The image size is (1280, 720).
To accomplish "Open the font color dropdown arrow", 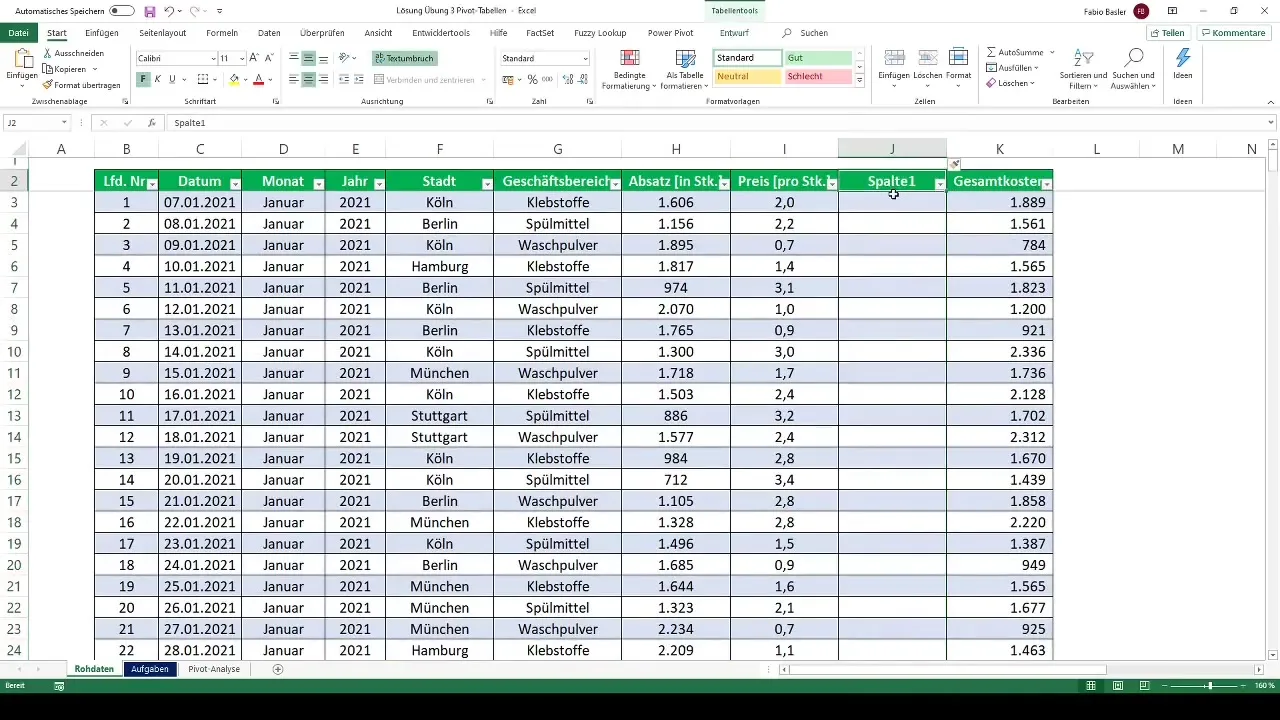I will (x=270, y=79).
